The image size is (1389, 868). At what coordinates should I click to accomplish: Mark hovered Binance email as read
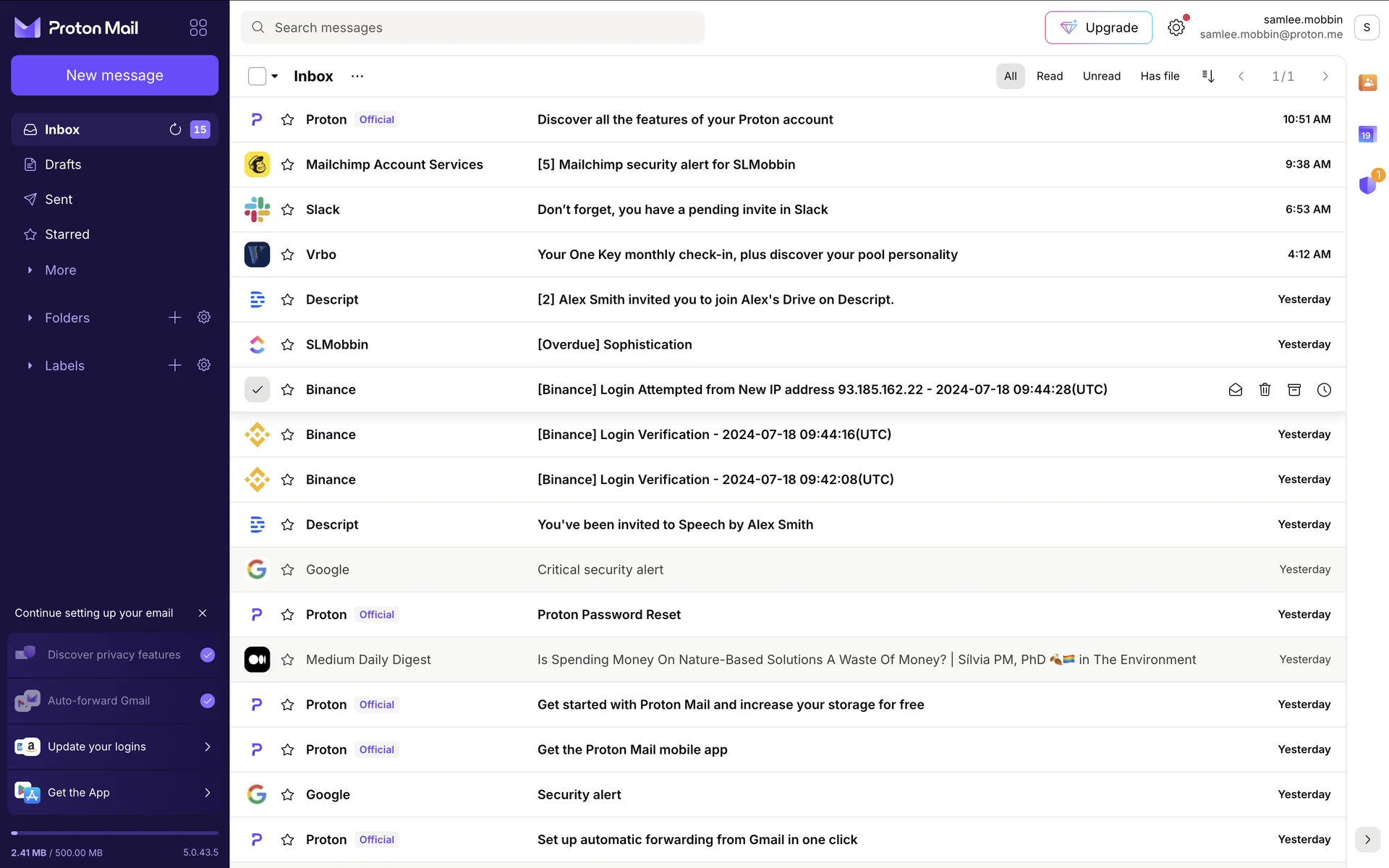coord(1235,390)
